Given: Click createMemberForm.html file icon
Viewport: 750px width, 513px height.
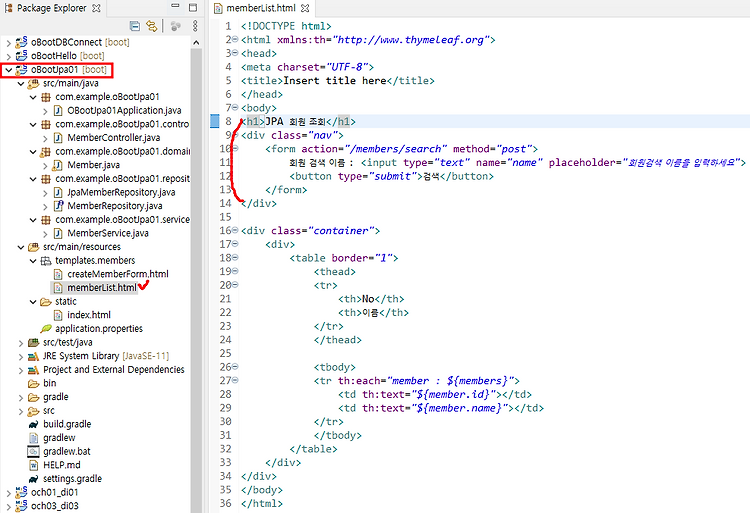Looking at the screenshot, I should coord(57,274).
